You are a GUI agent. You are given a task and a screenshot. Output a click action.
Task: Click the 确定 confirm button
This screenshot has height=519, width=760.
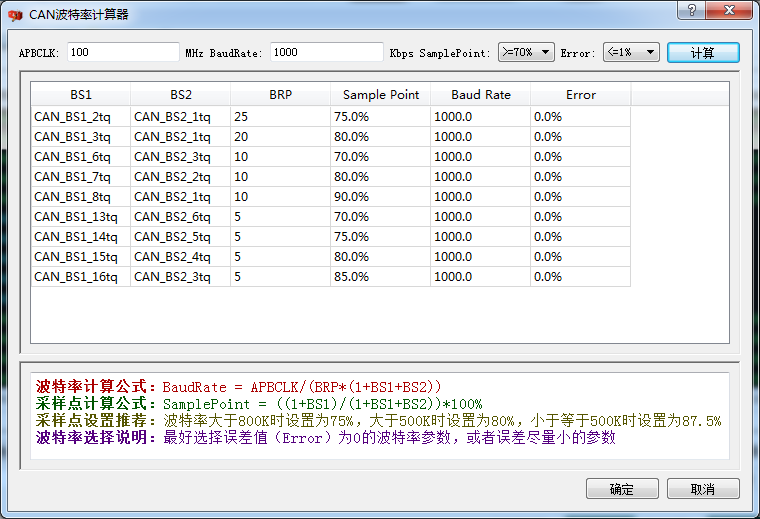click(x=622, y=489)
